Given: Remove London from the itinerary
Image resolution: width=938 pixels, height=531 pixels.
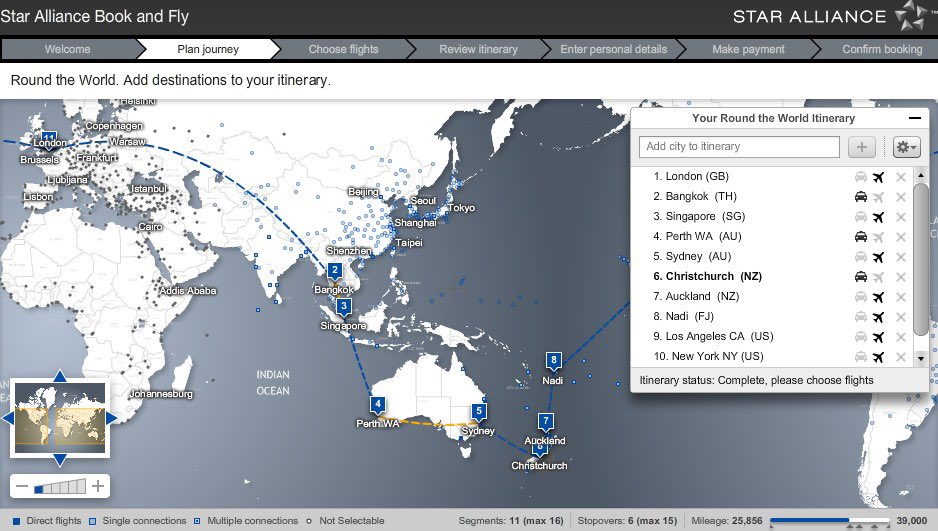Looking at the screenshot, I should tap(900, 177).
